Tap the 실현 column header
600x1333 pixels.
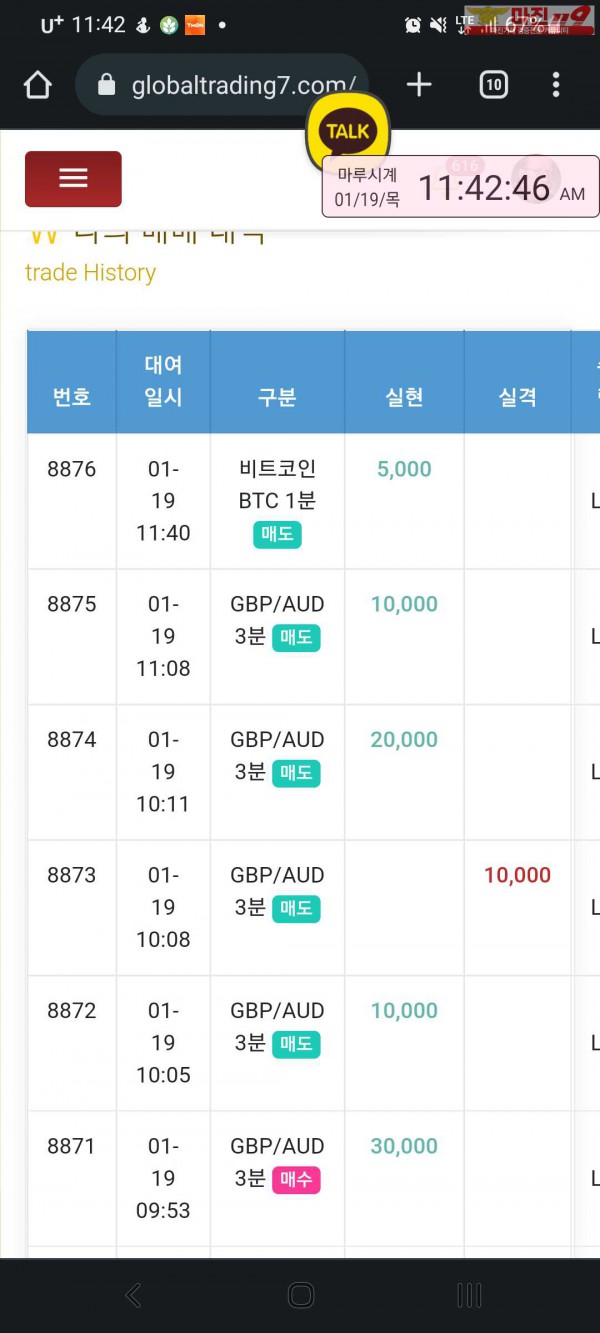click(x=404, y=397)
